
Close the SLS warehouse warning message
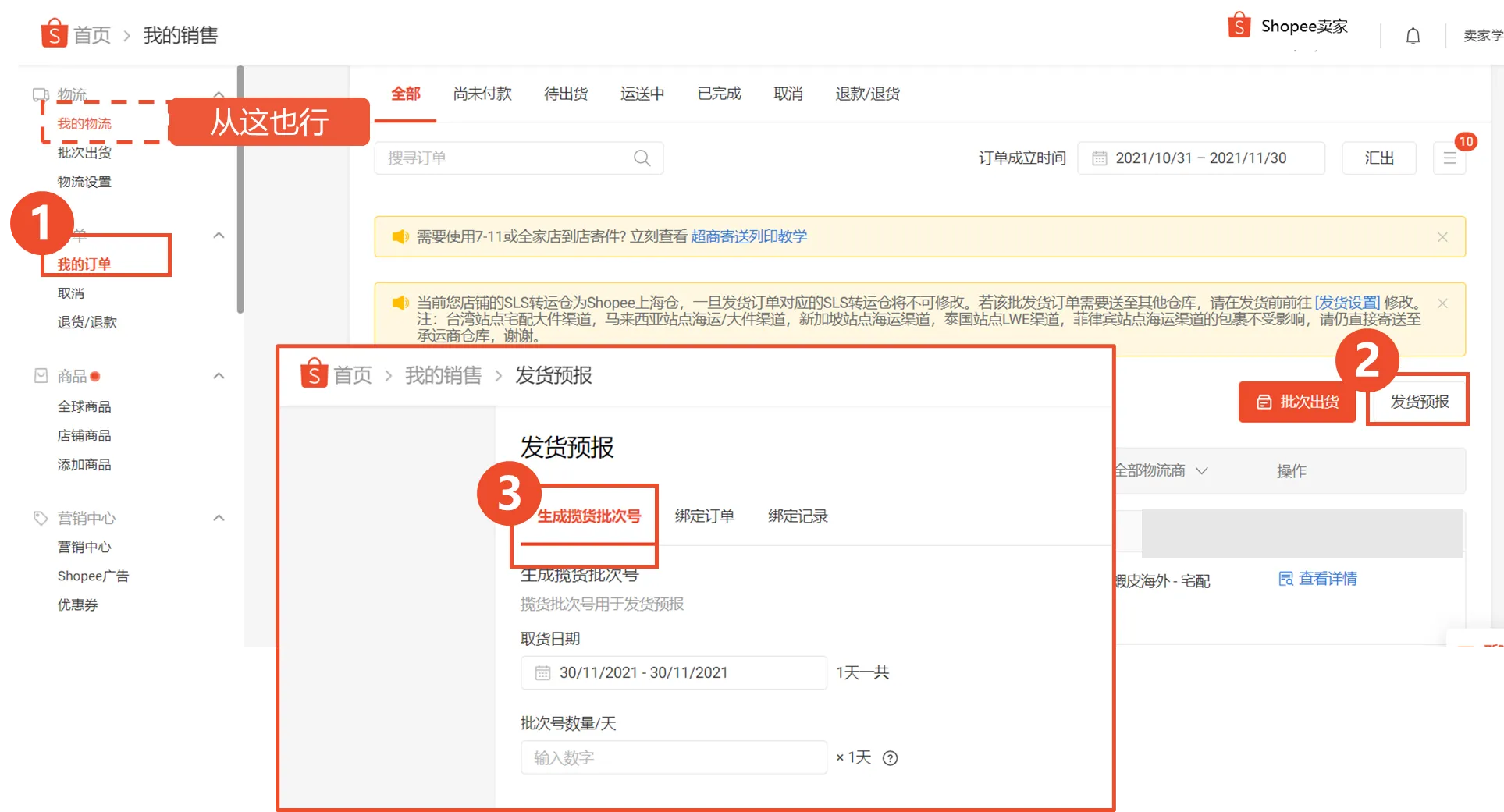[1443, 303]
